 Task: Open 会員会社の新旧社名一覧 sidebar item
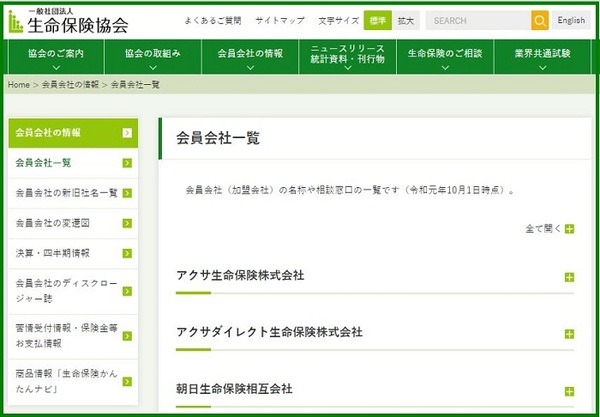click(x=73, y=193)
